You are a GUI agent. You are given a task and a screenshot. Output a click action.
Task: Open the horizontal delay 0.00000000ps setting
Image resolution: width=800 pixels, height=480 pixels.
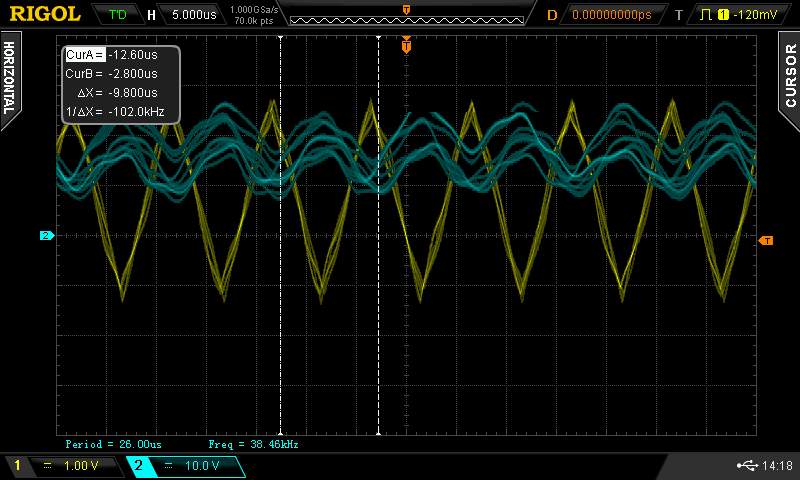coord(610,15)
